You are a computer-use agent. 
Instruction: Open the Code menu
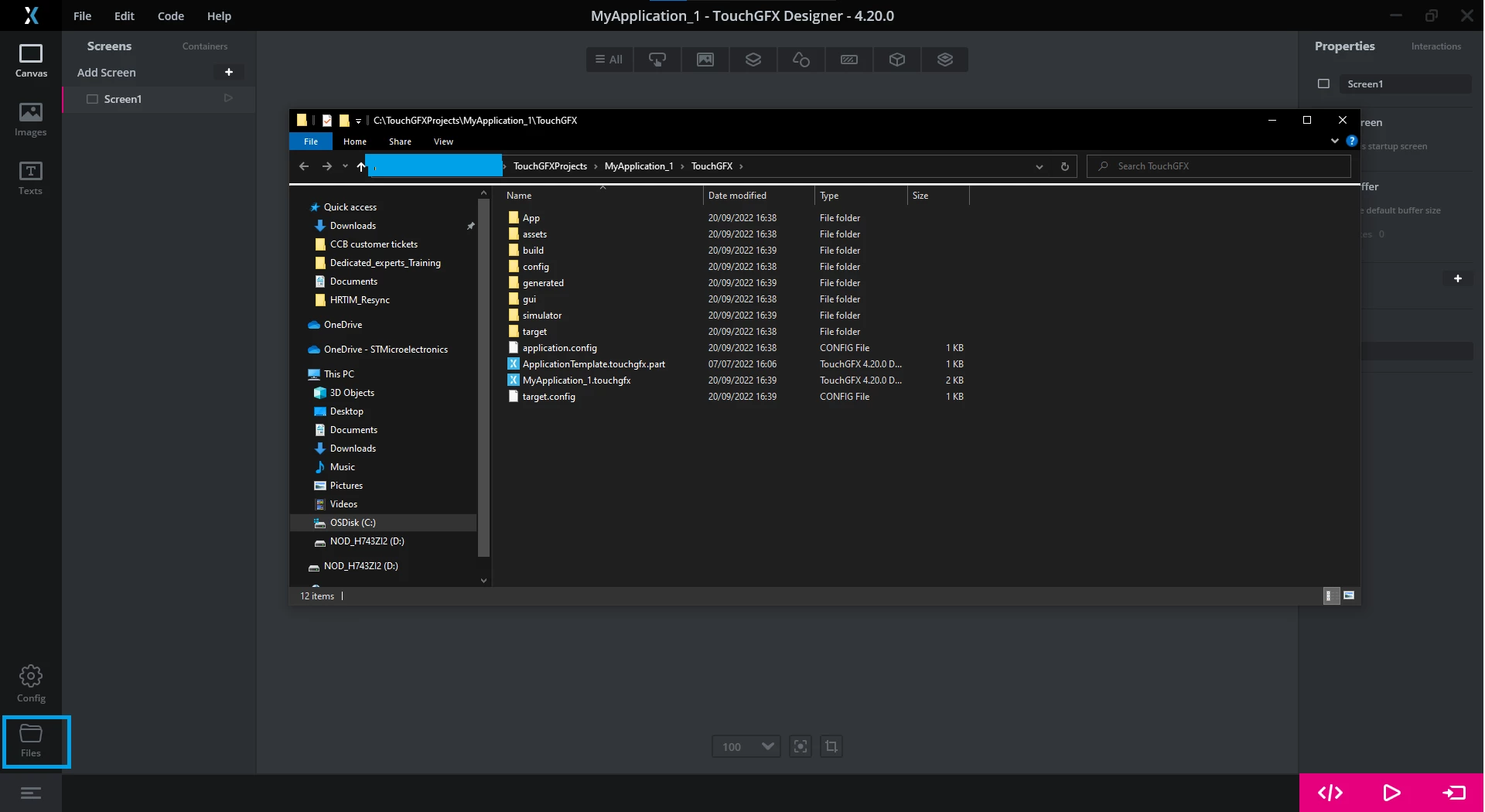(170, 15)
